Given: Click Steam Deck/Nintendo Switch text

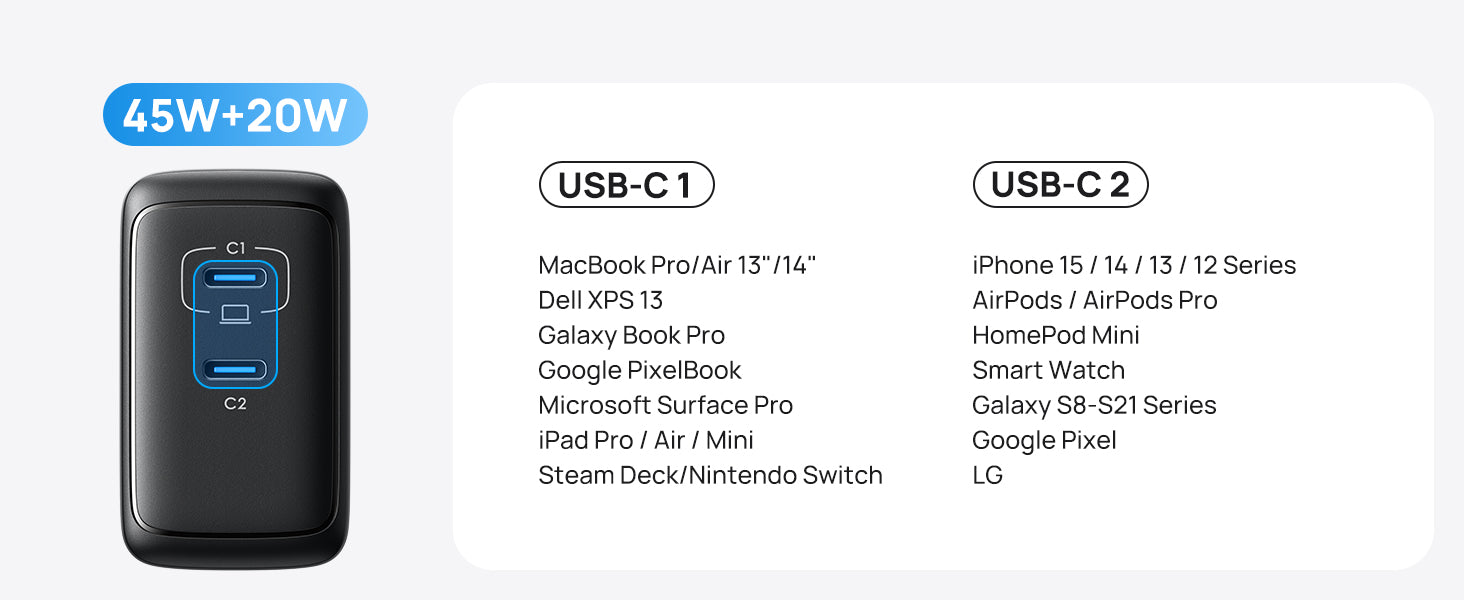Looking at the screenshot, I should (710, 475).
